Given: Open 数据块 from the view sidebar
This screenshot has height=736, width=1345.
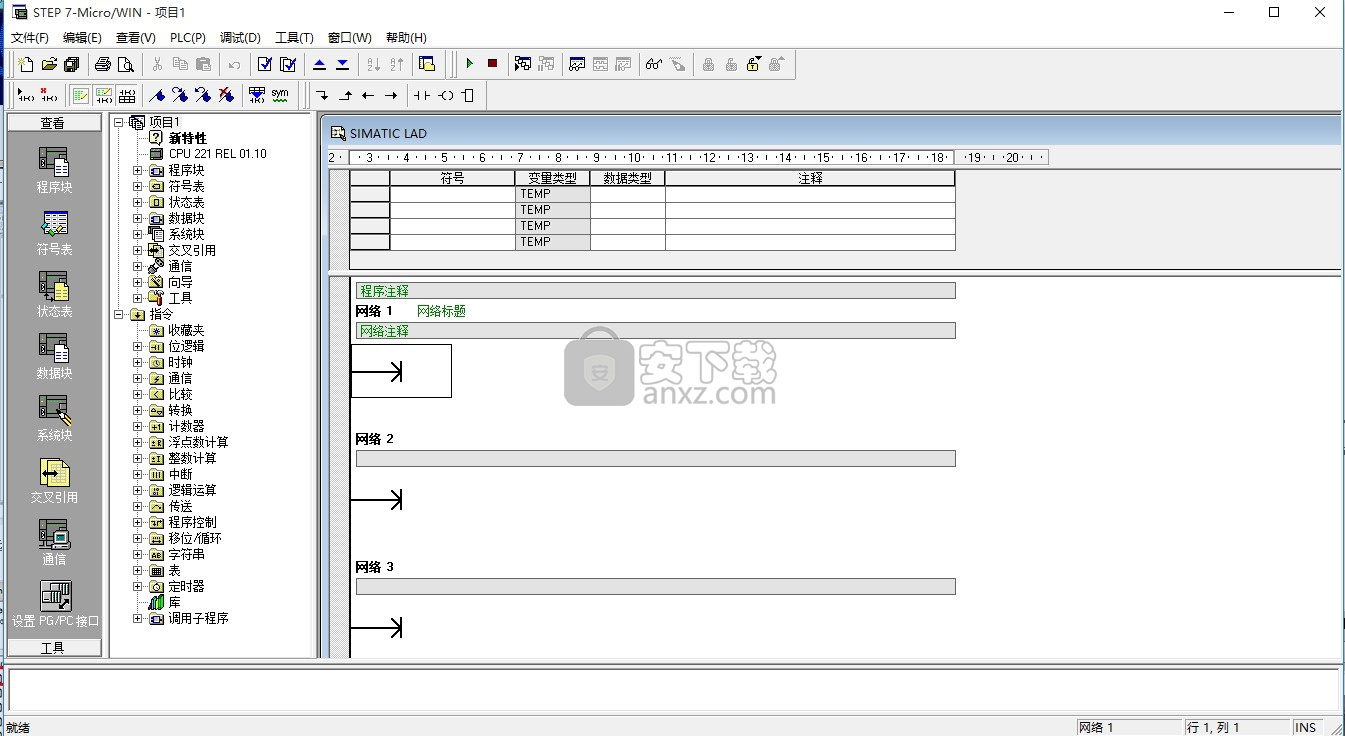Looking at the screenshot, I should (54, 356).
